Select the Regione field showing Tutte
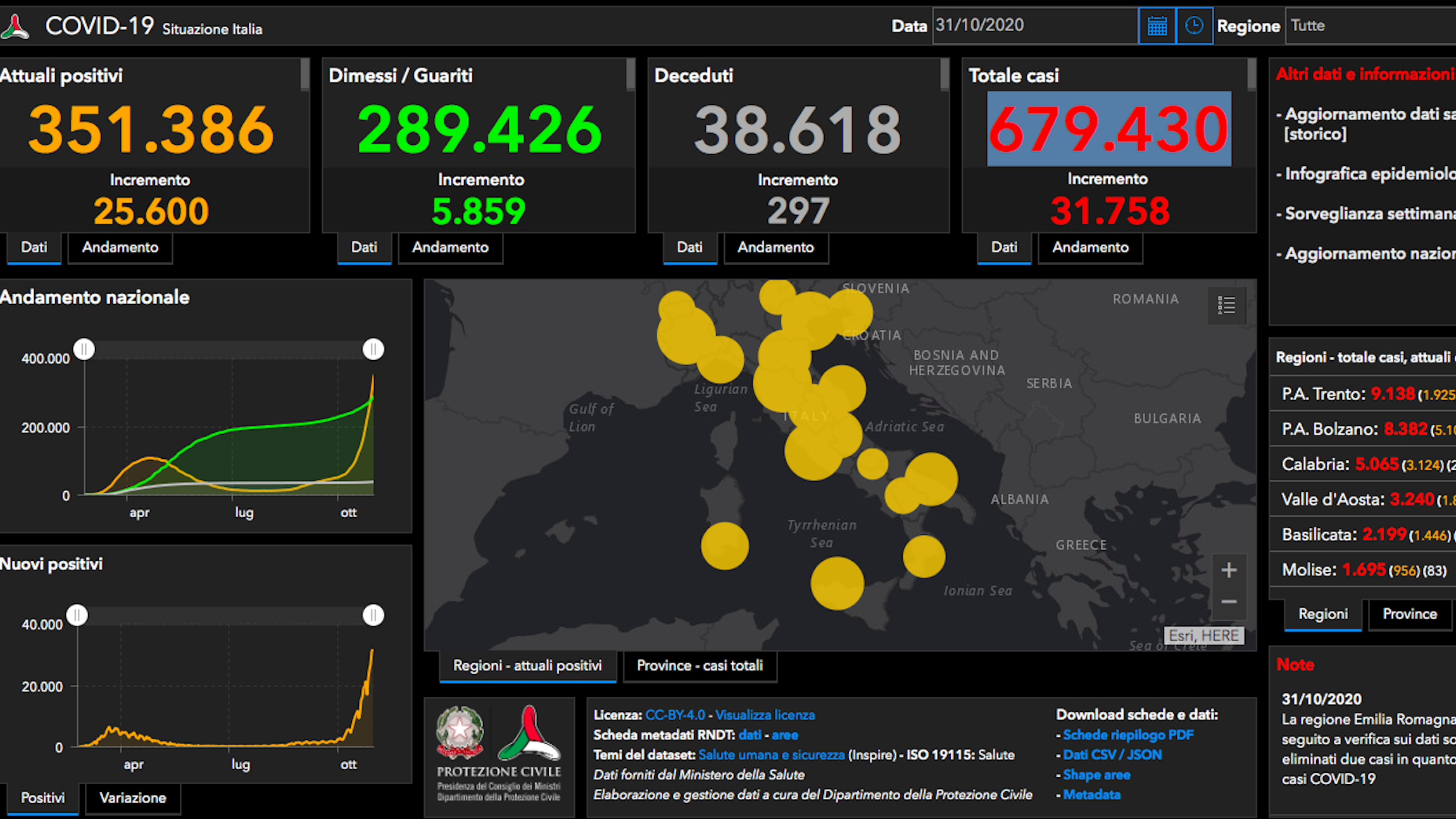 pos(1371,26)
